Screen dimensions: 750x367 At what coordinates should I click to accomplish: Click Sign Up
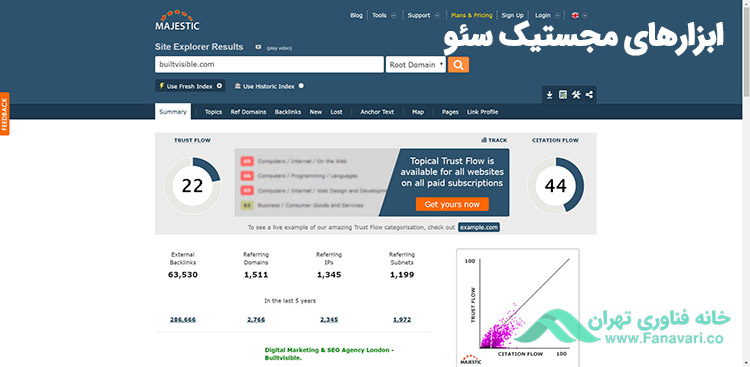512,15
